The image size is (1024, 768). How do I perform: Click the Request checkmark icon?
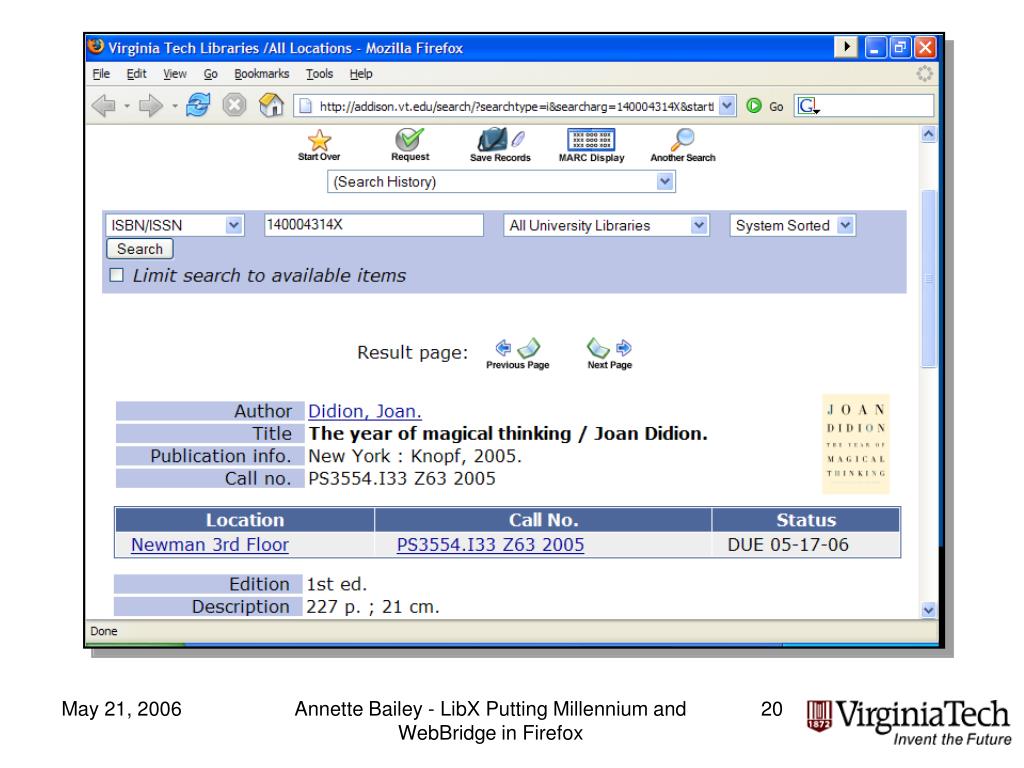pyautogui.click(x=409, y=139)
